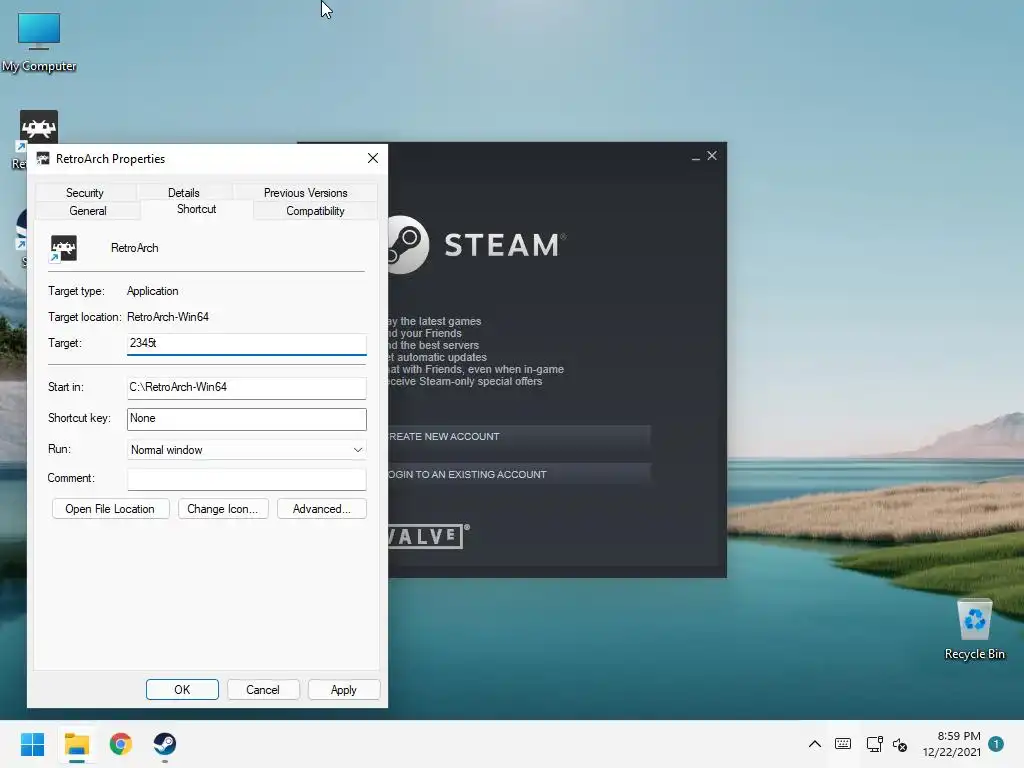Open the notification badge in taskbar
Screen dimensions: 1024x768
point(996,744)
